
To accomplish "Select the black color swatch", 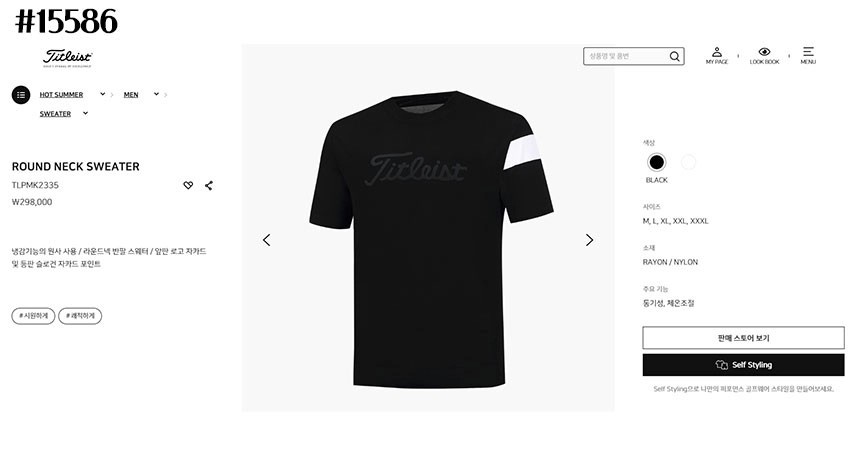I will tap(657, 162).
